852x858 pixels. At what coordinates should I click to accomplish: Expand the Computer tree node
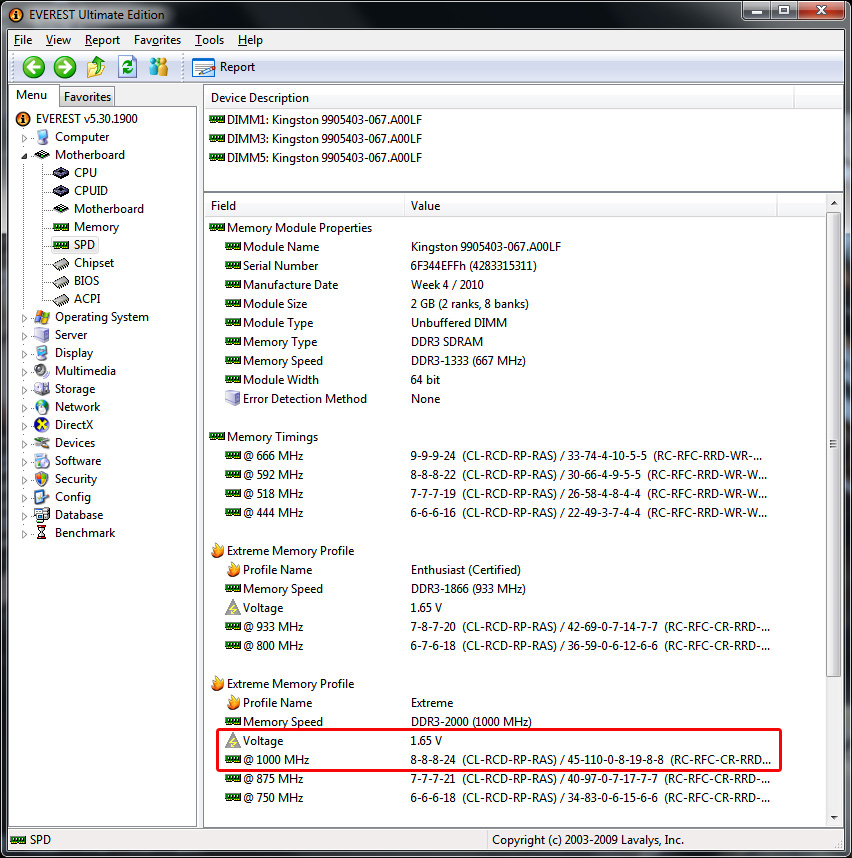coord(24,137)
